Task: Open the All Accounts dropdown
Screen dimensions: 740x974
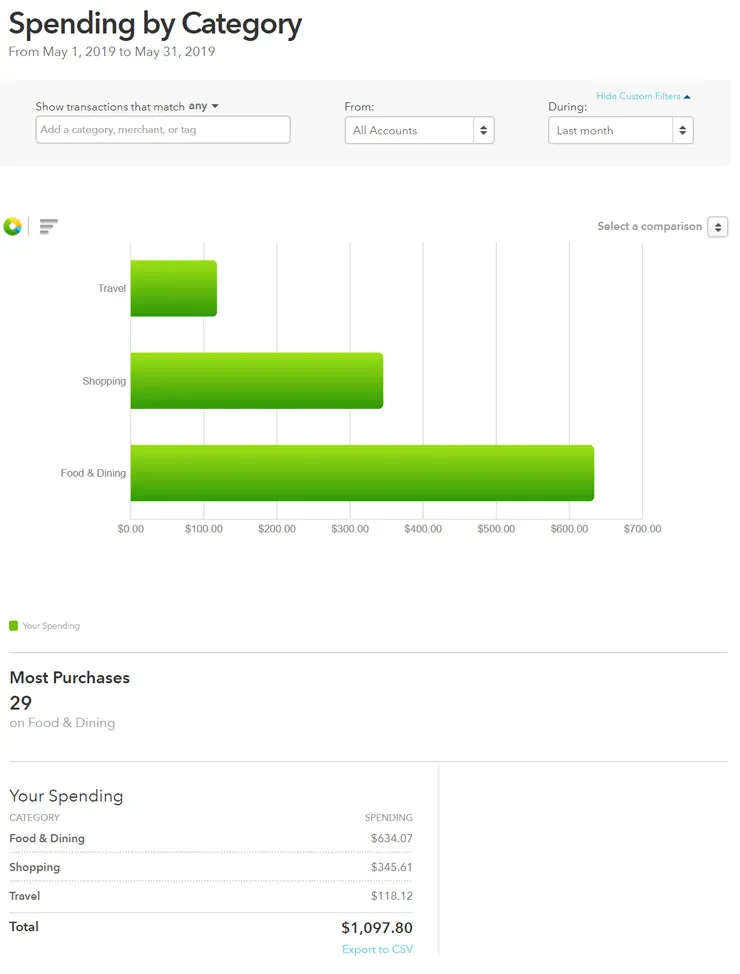Action: click(x=419, y=130)
